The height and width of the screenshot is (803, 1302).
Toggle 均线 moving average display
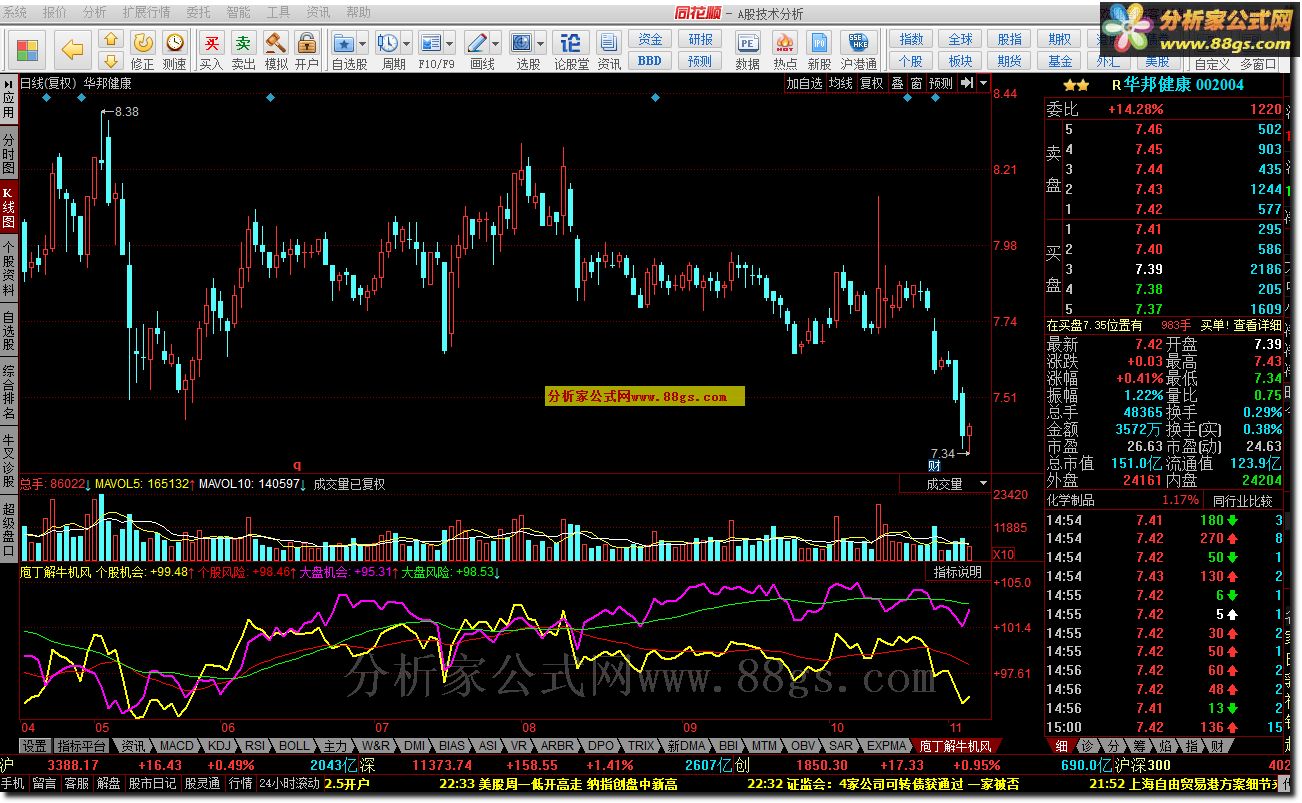coord(840,84)
